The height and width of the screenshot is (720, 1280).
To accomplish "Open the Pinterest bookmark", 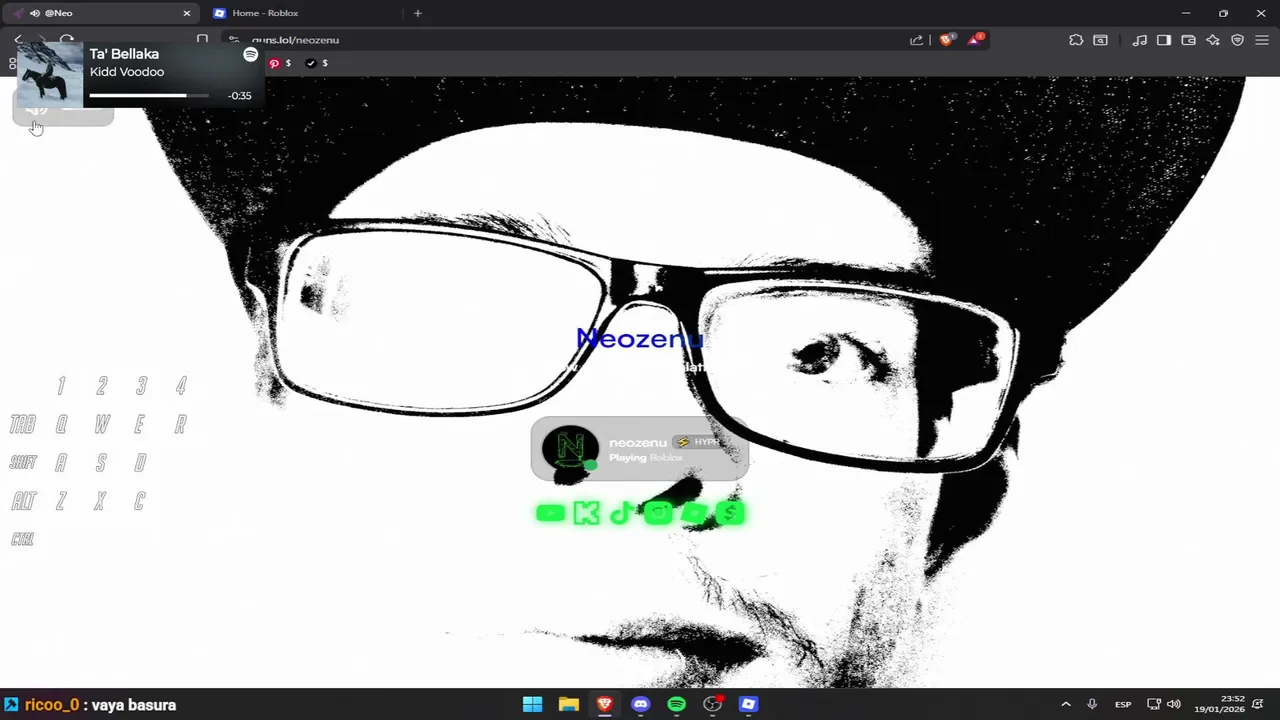I will click(x=280, y=63).
